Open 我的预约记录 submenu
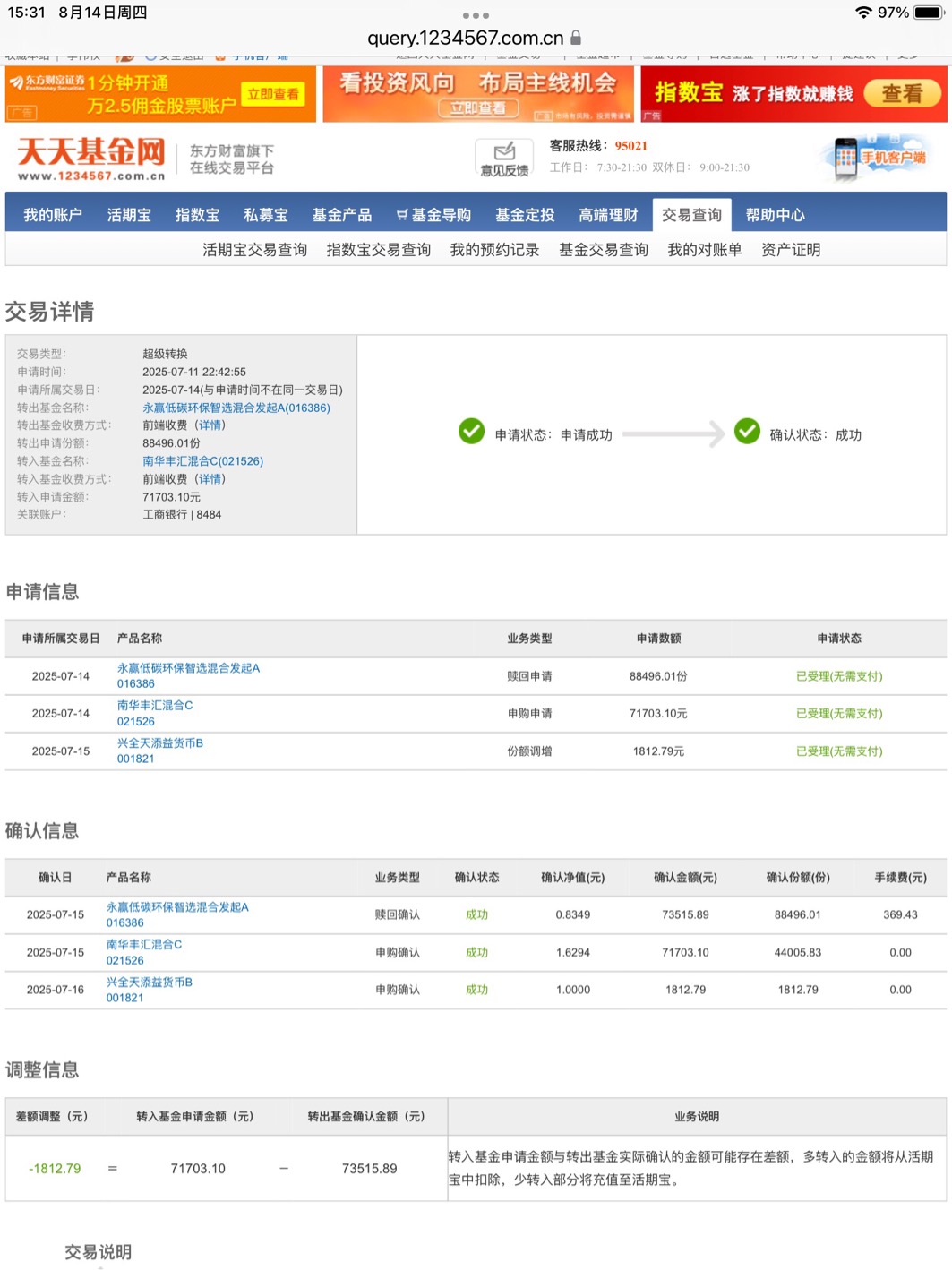The width and height of the screenshot is (952, 1270). coord(494,250)
